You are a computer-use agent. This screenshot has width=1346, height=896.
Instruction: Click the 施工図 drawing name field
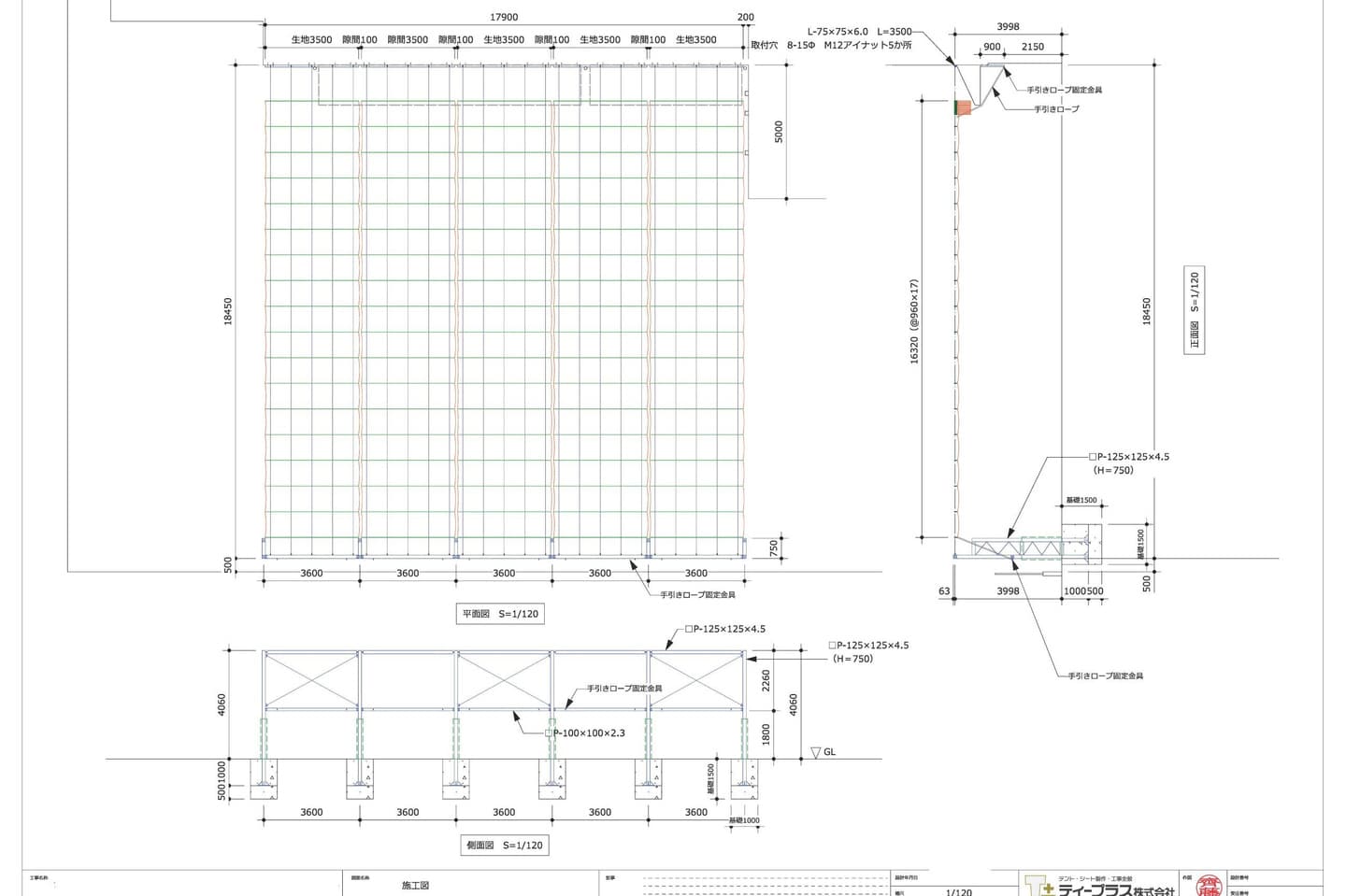pyautogui.click(x=415, y=885)
